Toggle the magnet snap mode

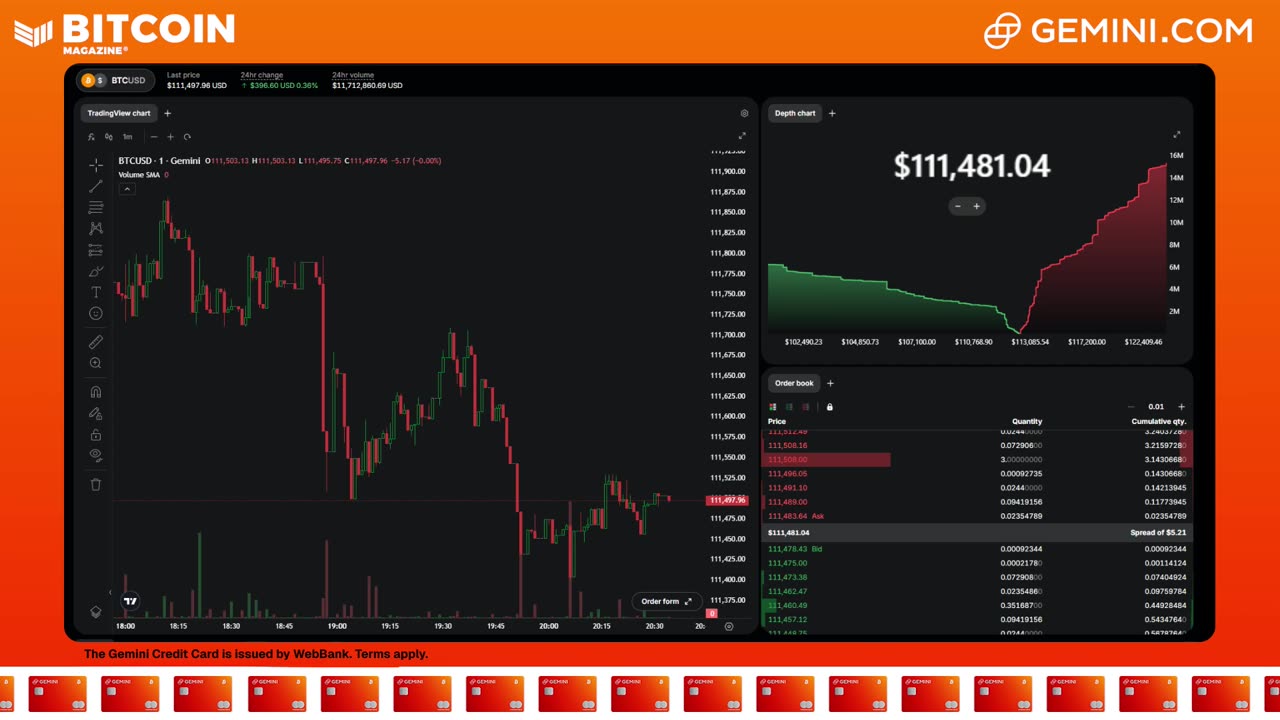(96, 392)
